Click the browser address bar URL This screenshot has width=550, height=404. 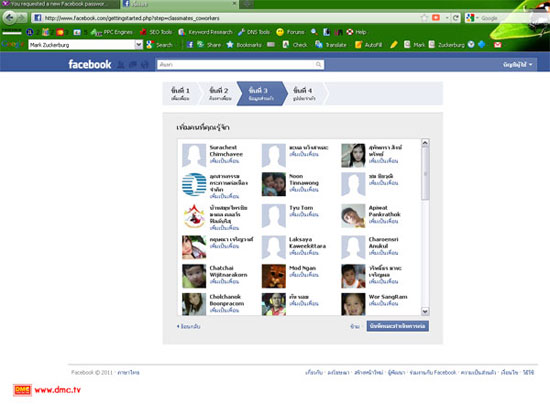tap(224, 18)
